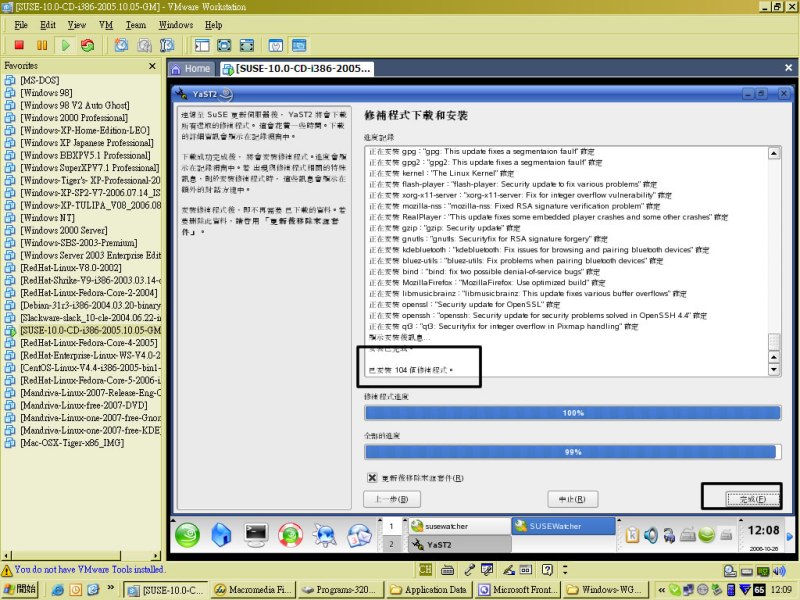Click the KDE clock showing 12:08
Screen dimensions: 800x600
pyautogui.click(x=763, y=531)
